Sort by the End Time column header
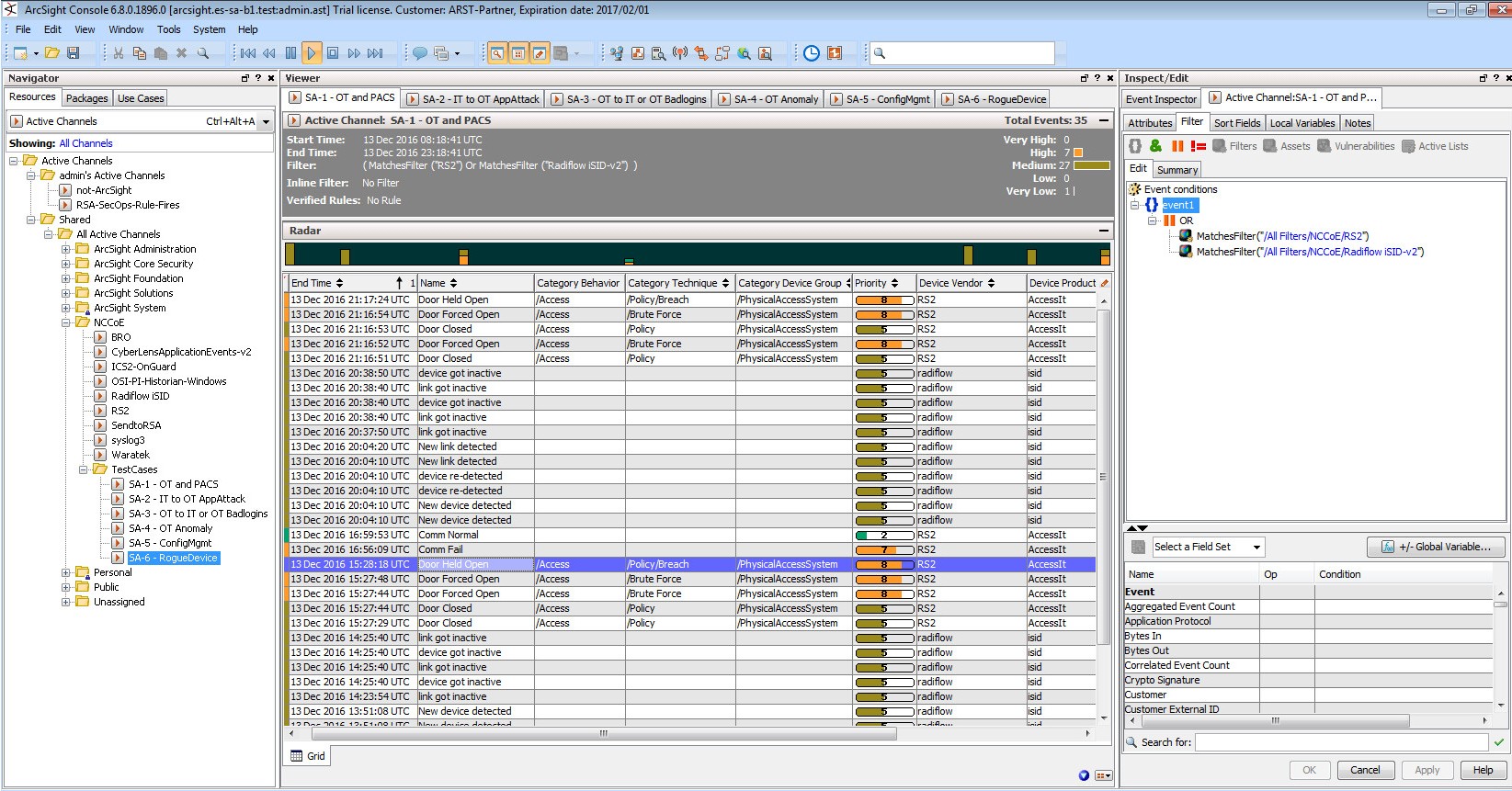Screen dimensions: 1512x791 352,283
